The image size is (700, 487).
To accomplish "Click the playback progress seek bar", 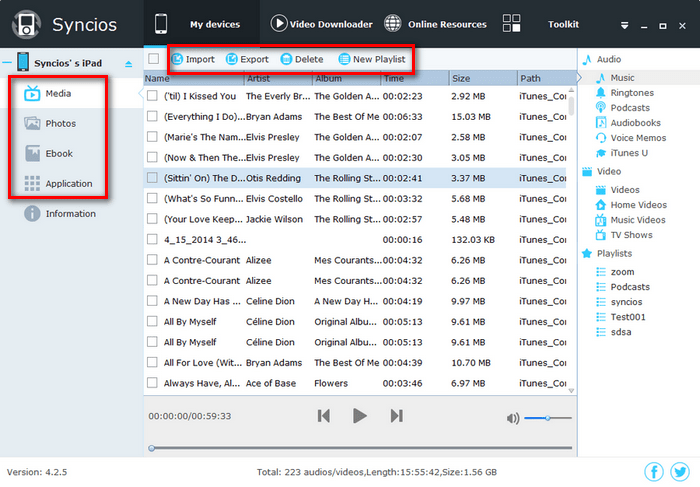I will 360,448.
